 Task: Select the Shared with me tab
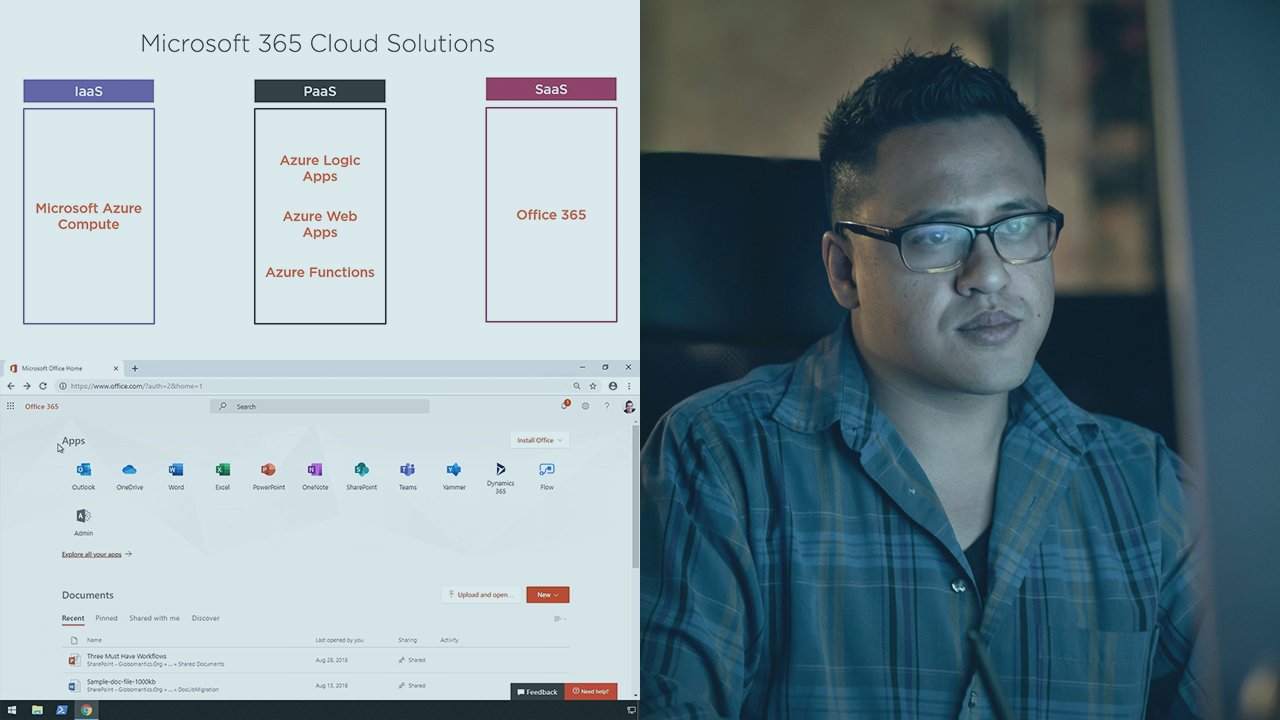coord(154,618)
